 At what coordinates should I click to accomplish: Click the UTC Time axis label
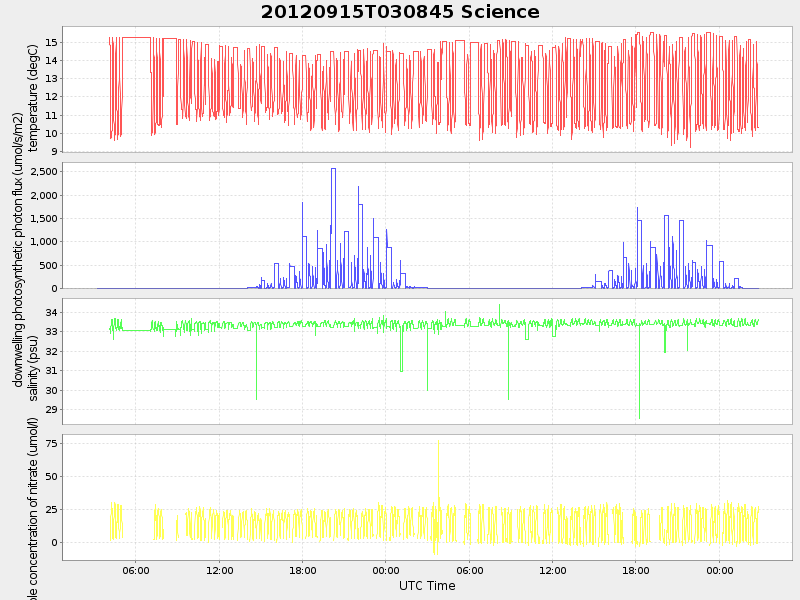(x=427, y=586)
